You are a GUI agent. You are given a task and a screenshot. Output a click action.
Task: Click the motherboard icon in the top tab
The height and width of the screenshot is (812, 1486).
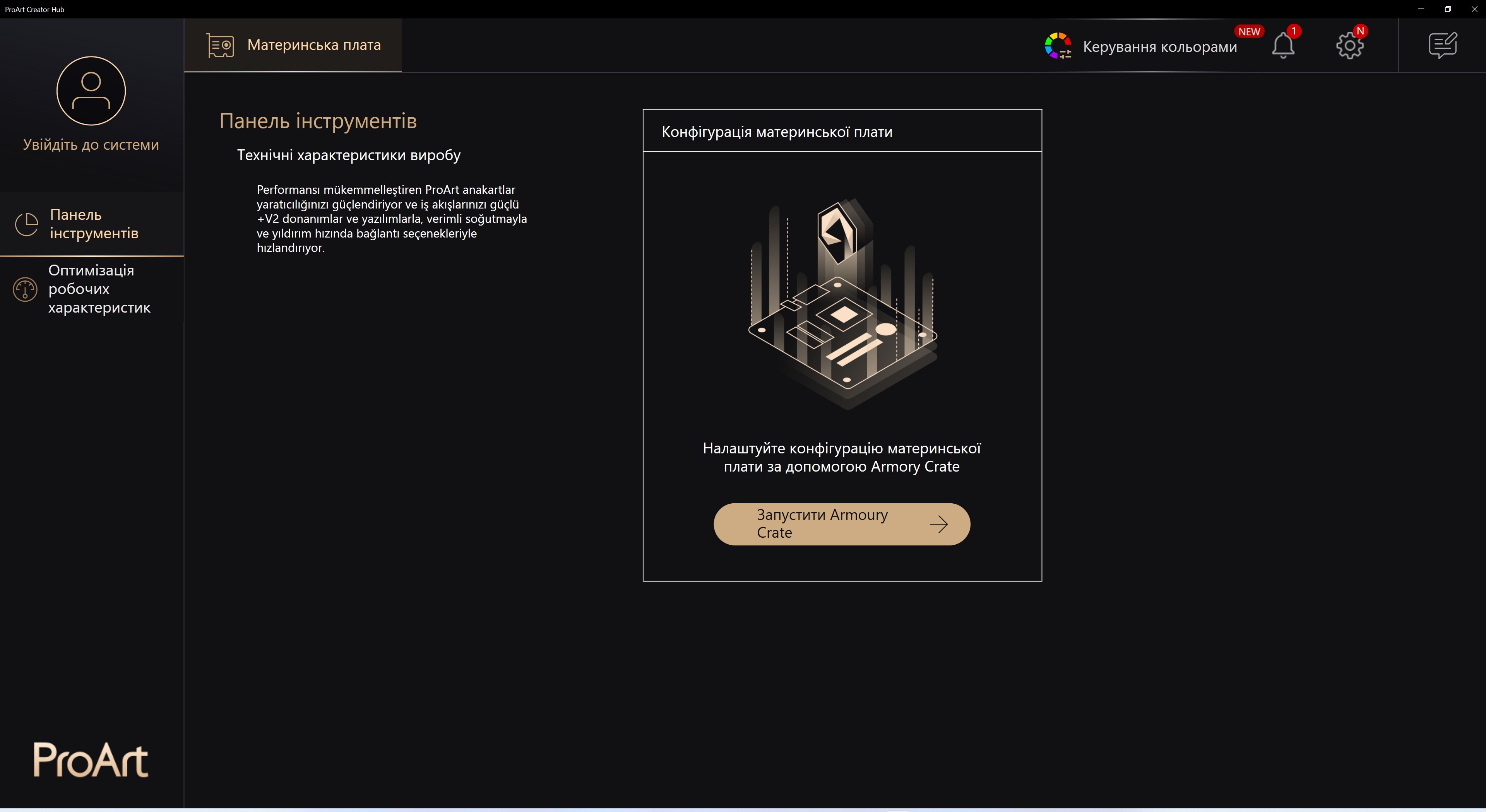click(x=220, y=45)
